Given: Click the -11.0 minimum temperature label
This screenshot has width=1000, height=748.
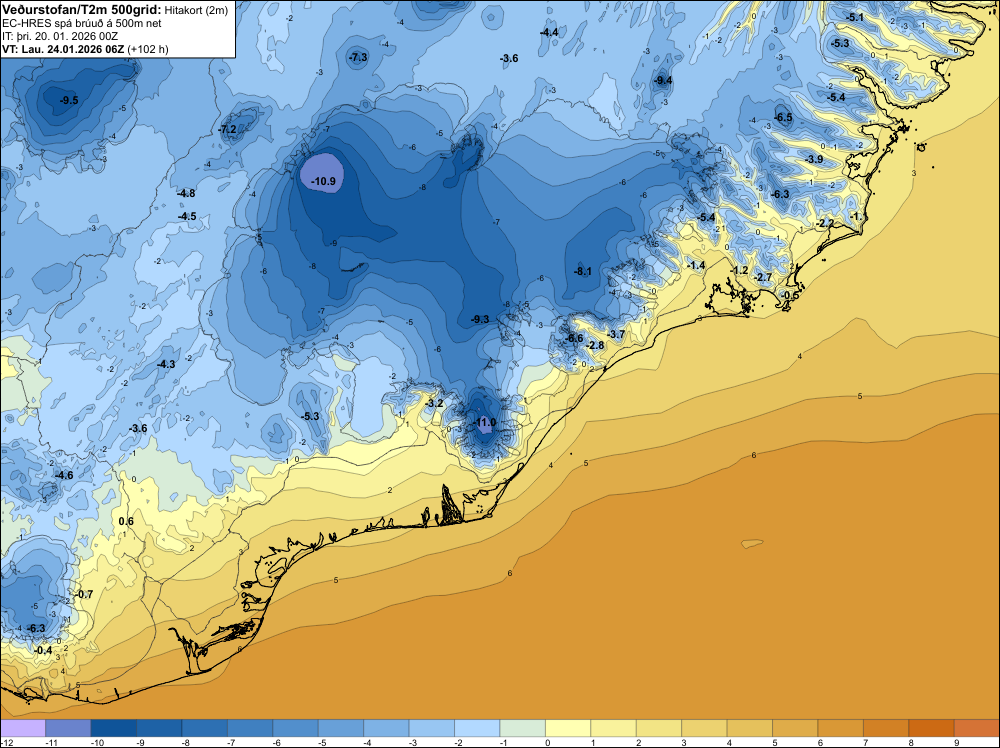Looking at the screenshot, I should (x=484, y=422).
